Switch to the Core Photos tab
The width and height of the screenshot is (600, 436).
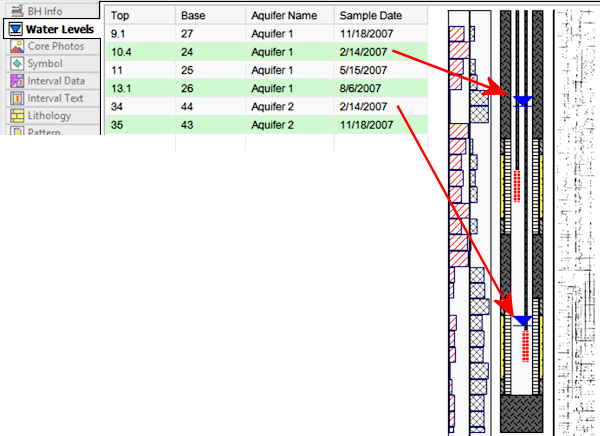[x=56, y=47]
